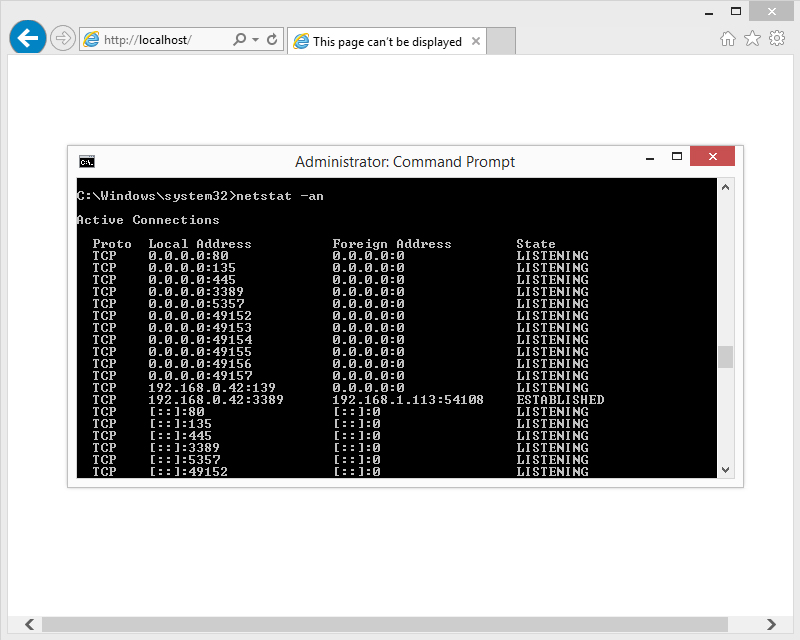The image size is (800, 640).
Task: Click local address 0.0.0.0:49156
Action: point(200,364)
